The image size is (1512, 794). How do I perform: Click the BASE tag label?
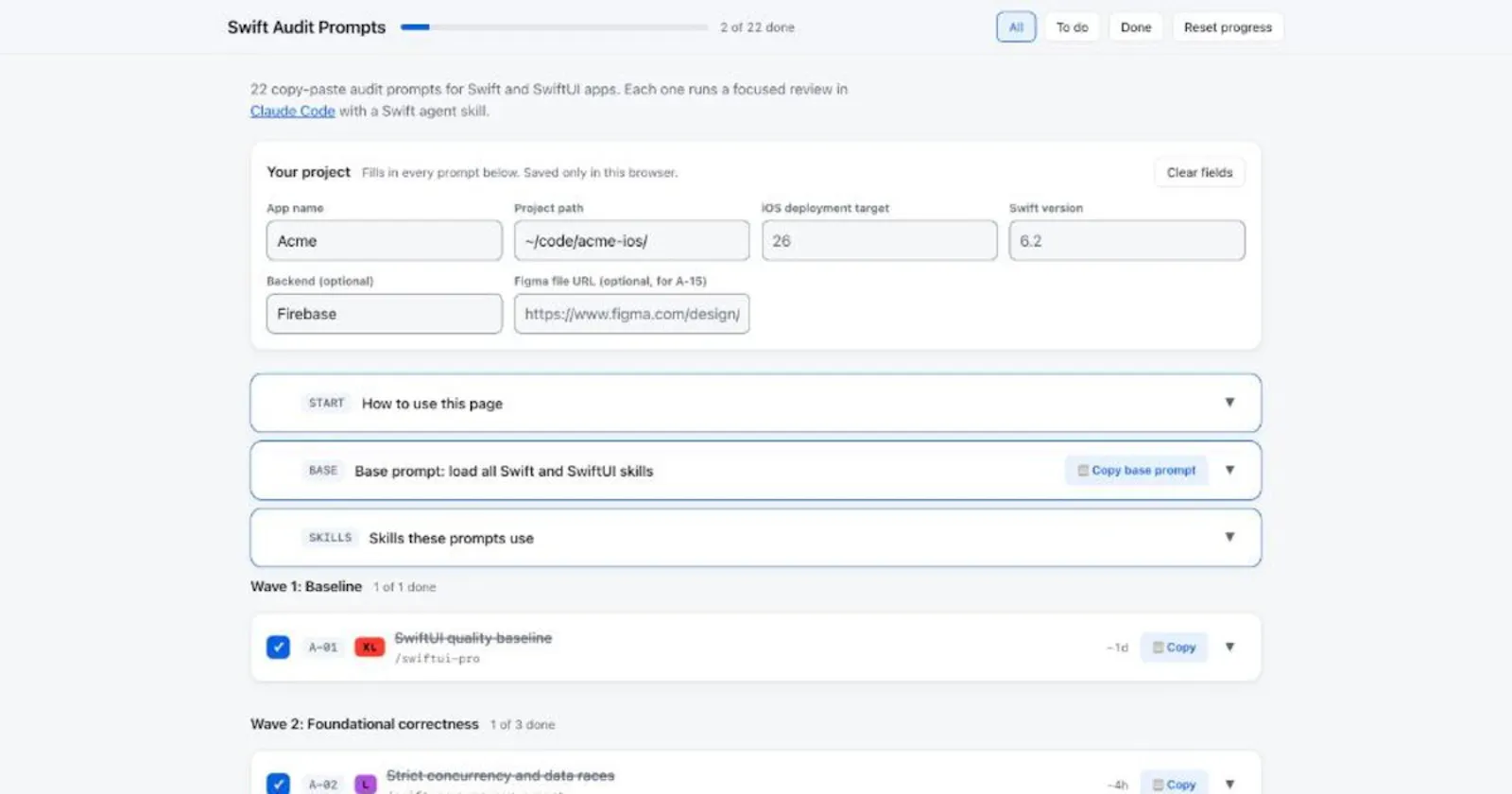point(323,471)
